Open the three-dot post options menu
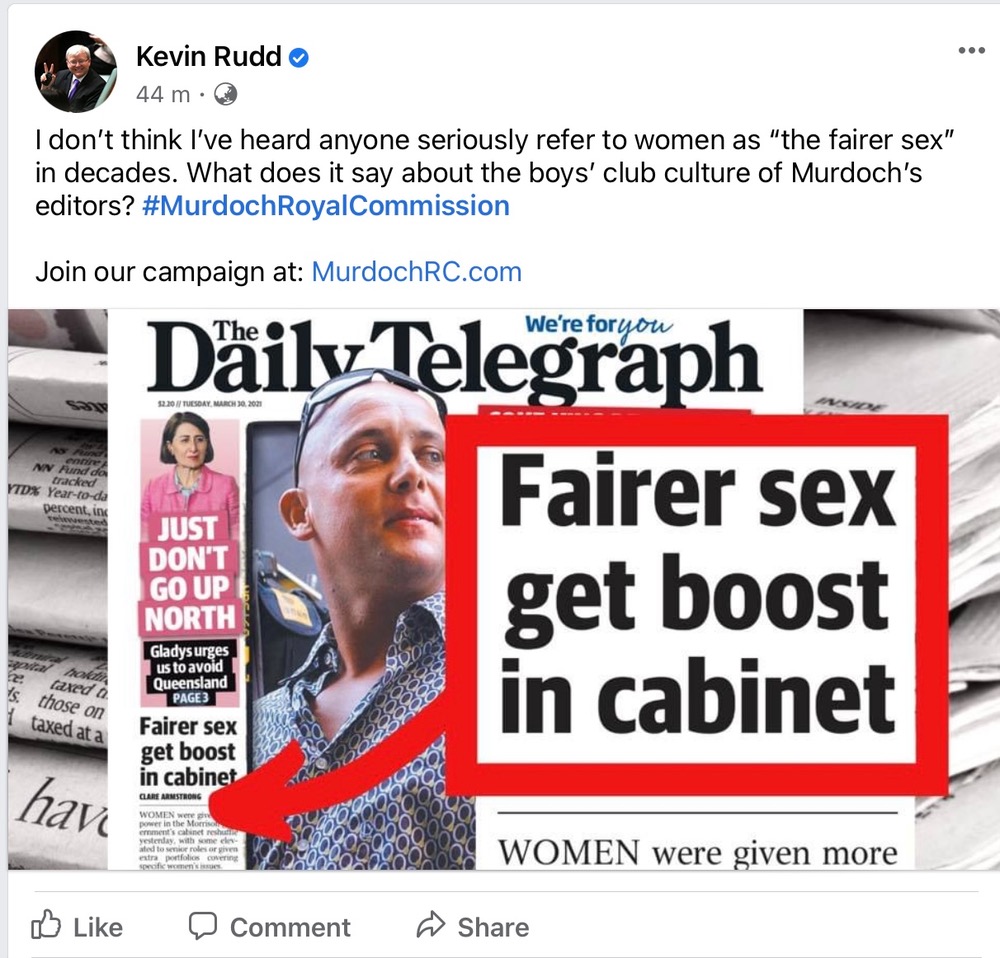Screen dimensions: 1000x958 (971, 50)
